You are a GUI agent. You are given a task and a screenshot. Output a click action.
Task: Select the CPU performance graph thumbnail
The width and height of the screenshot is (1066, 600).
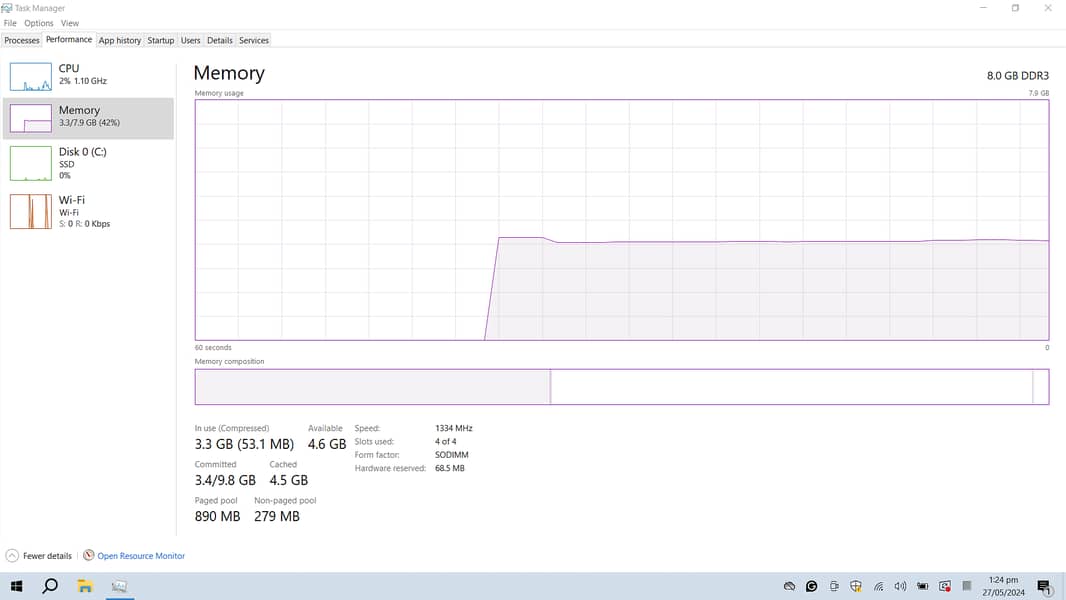(30, 77)
